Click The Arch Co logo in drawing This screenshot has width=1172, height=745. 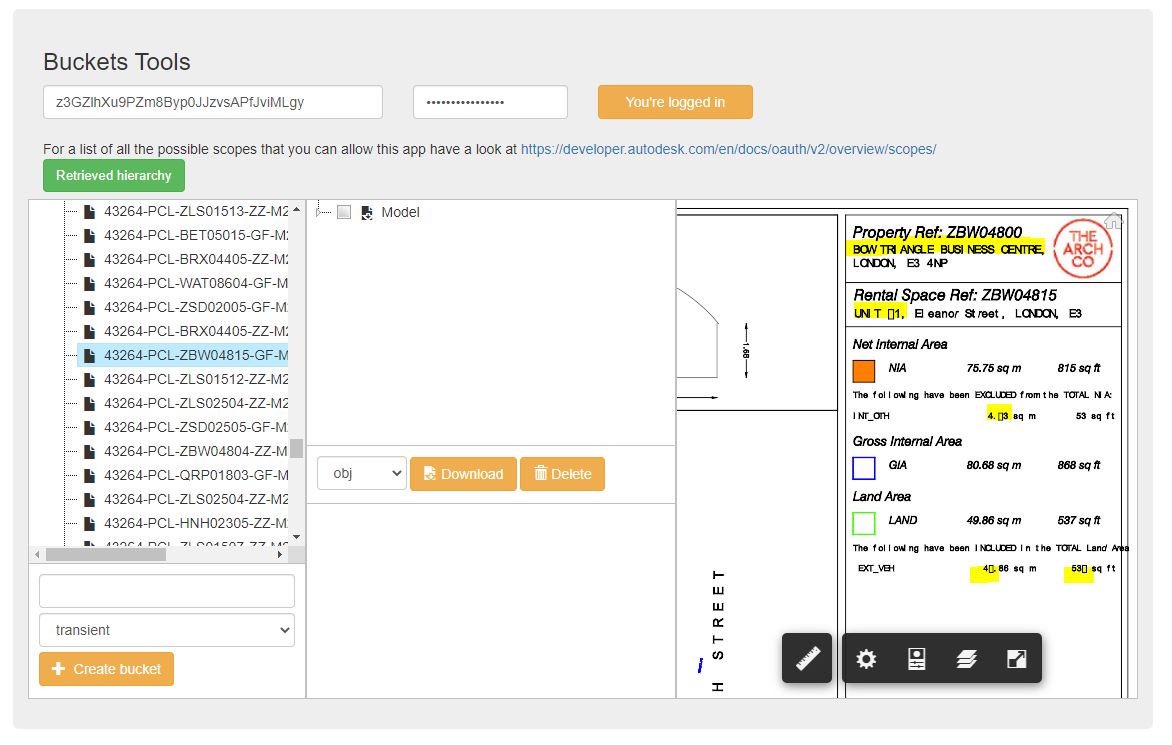1083,248
